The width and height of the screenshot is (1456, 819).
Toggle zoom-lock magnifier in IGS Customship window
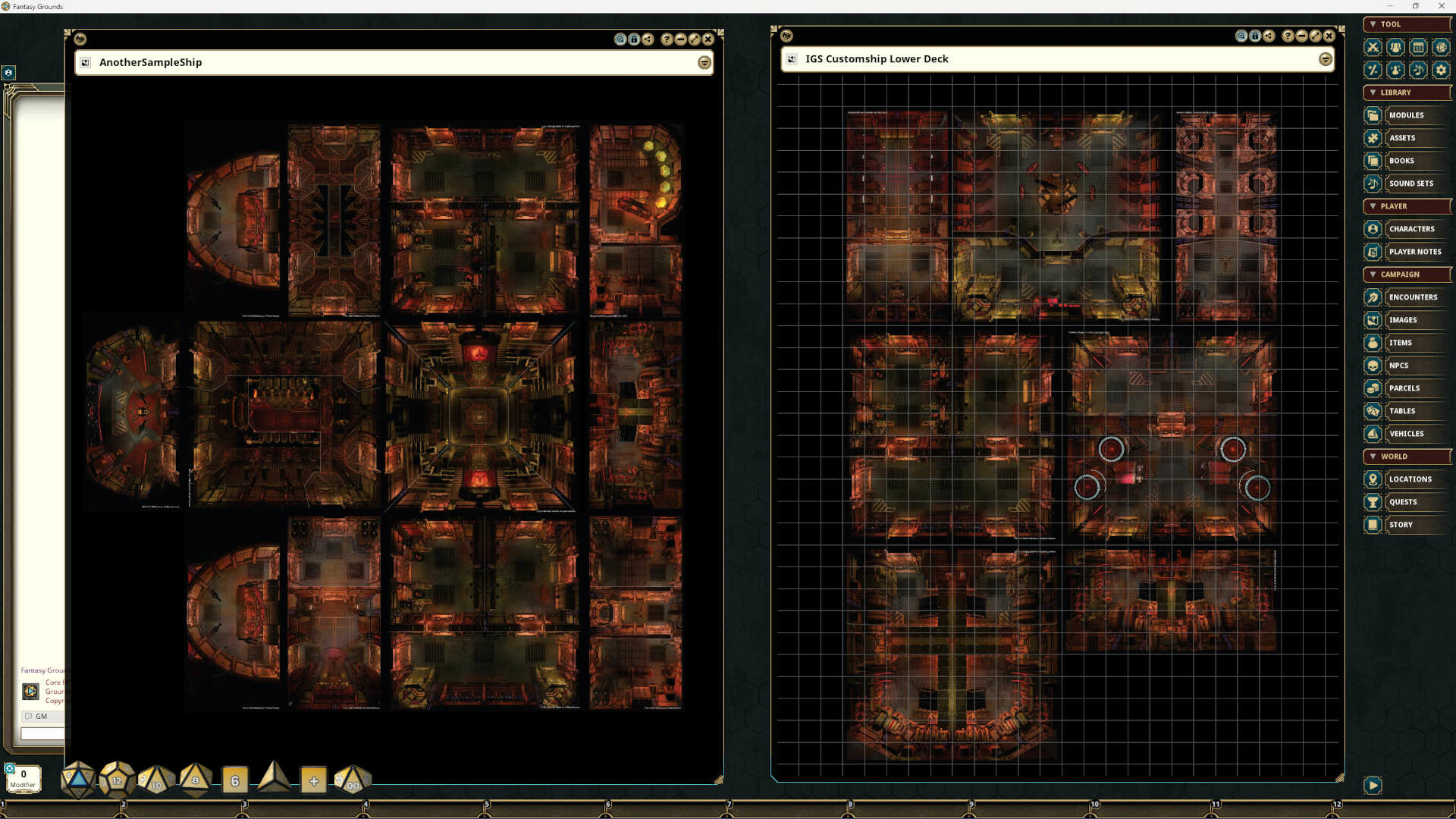coord(1241,36)
